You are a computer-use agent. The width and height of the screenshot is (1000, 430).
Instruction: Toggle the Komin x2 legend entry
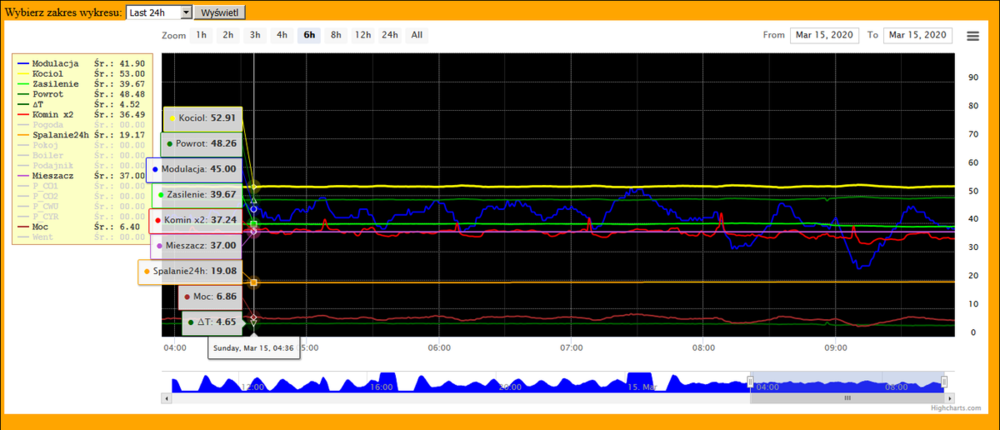click(52, 115)
